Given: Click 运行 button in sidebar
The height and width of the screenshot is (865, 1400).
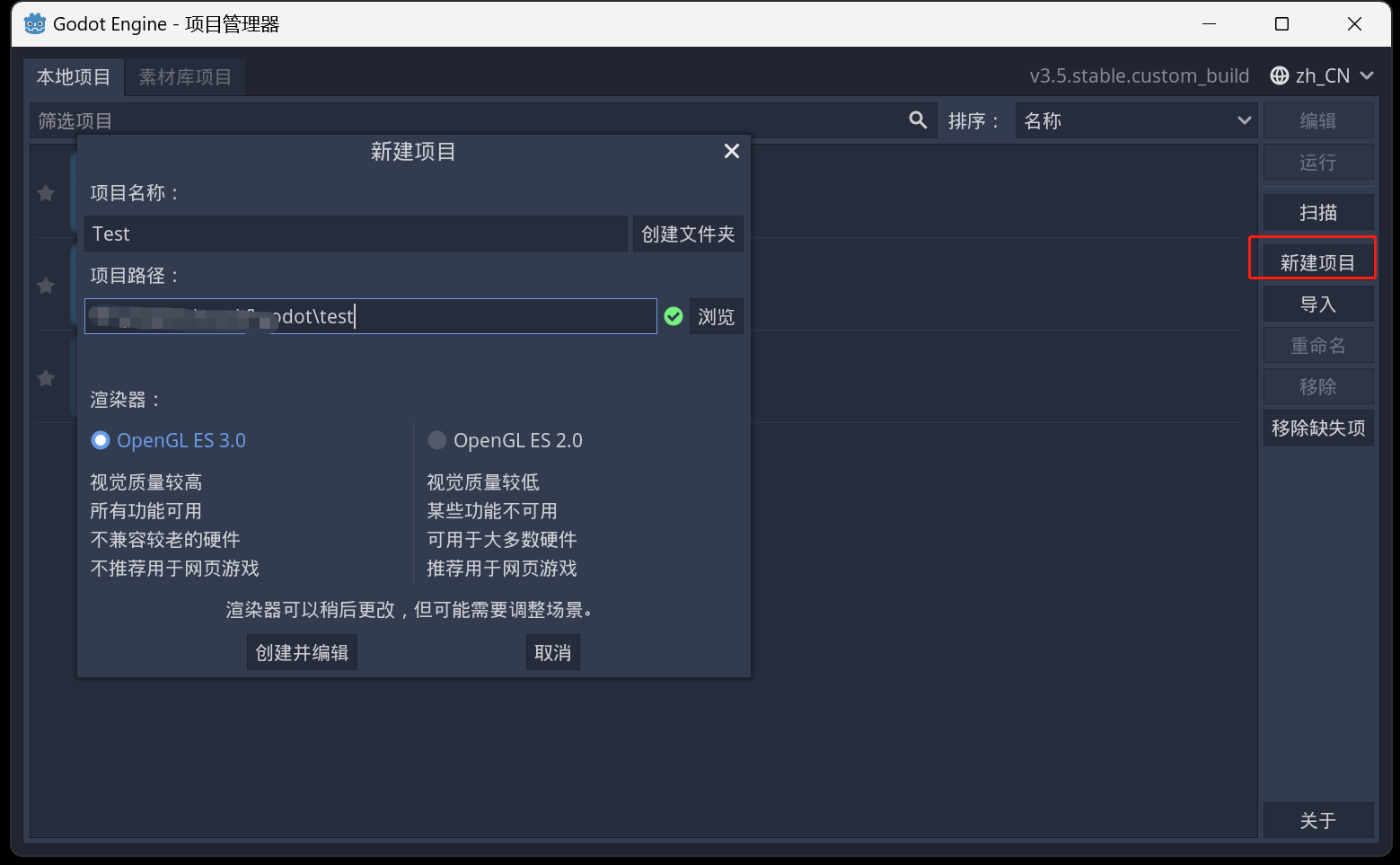Looking at the screenshot, I should (1318, 162).
